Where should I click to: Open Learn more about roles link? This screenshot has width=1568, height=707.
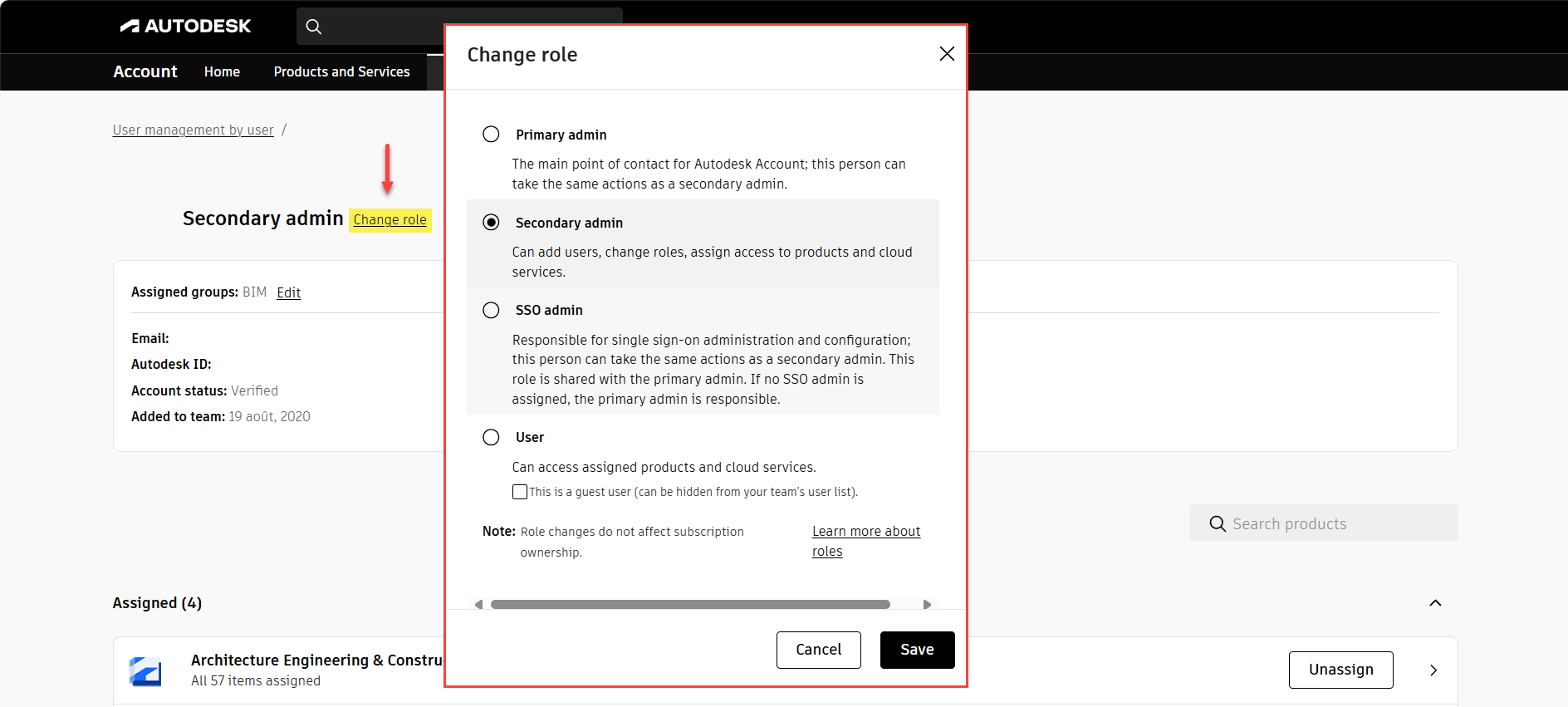coord(866,541)
